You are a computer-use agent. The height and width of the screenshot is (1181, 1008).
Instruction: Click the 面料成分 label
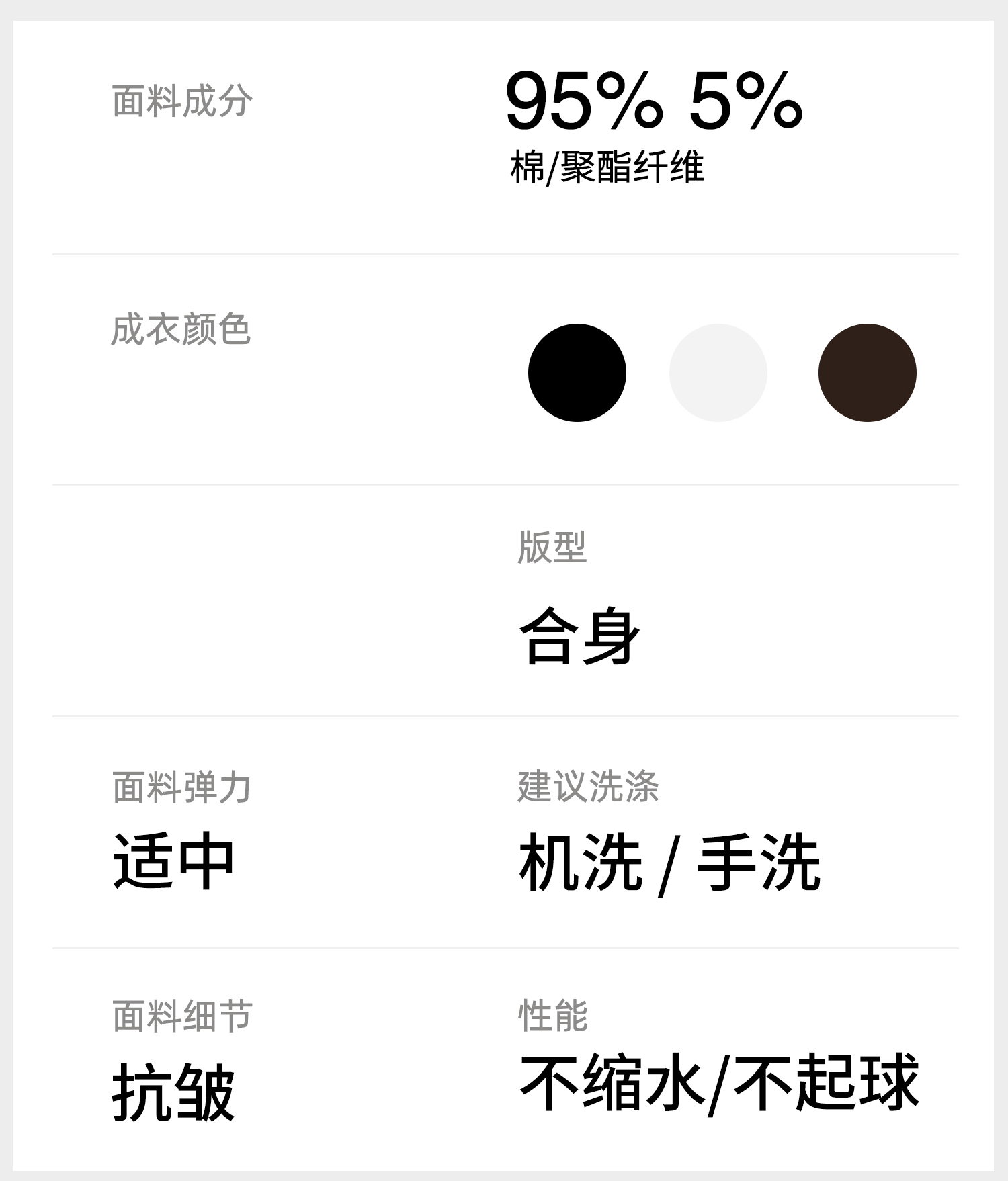coord(182,101)
